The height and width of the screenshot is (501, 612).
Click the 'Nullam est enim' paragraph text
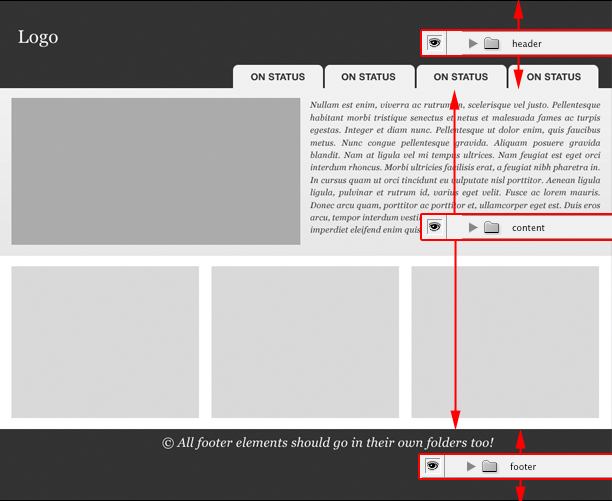455,167
